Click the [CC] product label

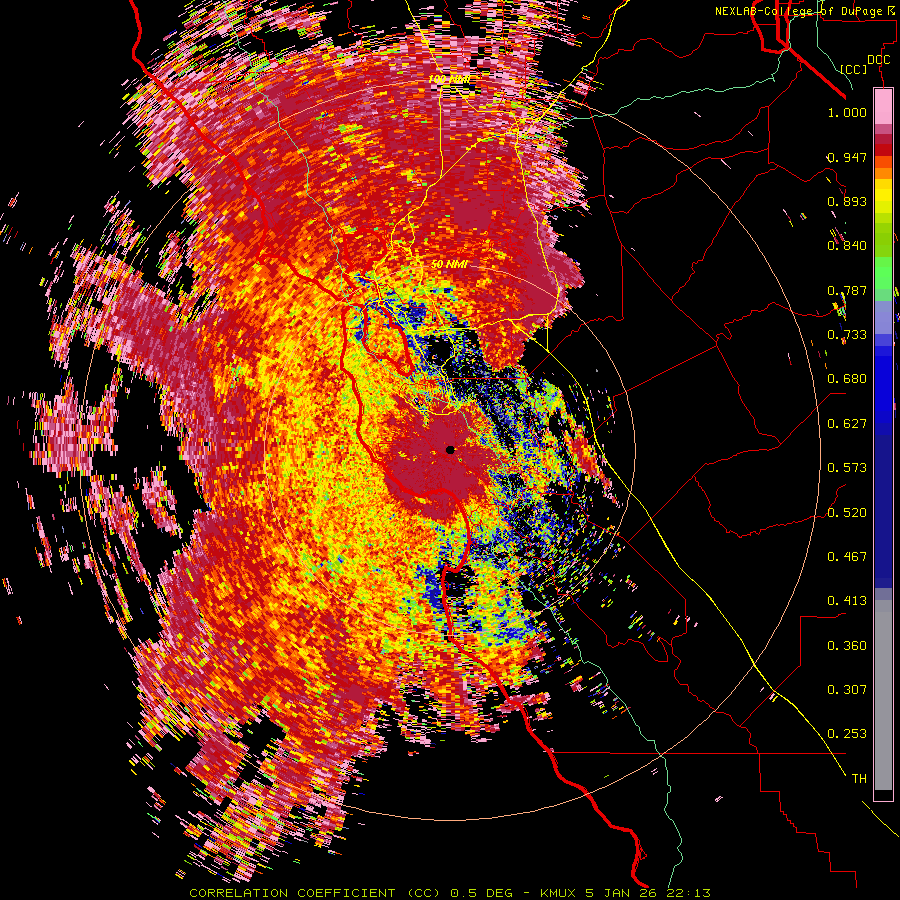854,69
